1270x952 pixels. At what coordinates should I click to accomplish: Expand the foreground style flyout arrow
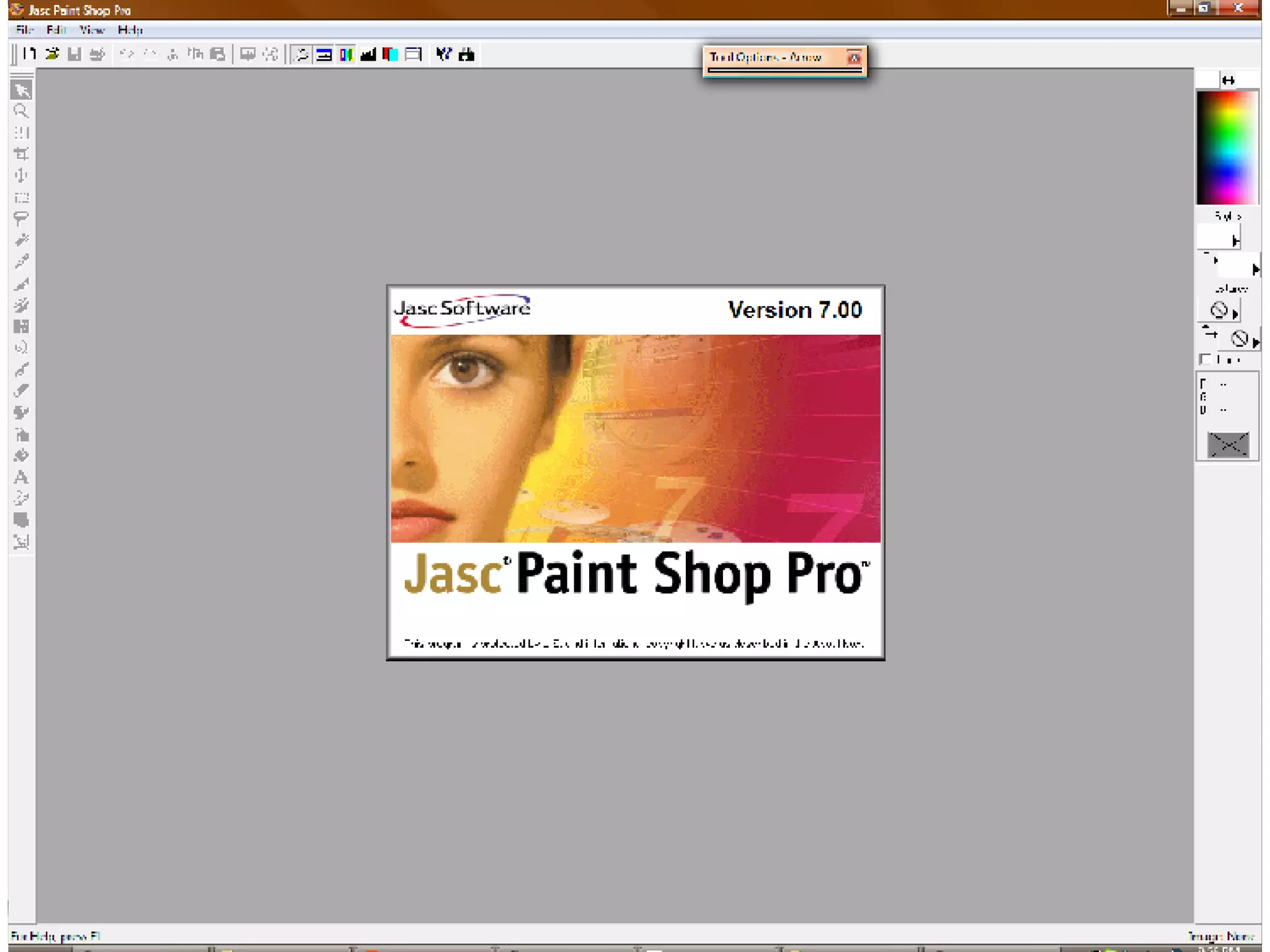[1236, 240]
